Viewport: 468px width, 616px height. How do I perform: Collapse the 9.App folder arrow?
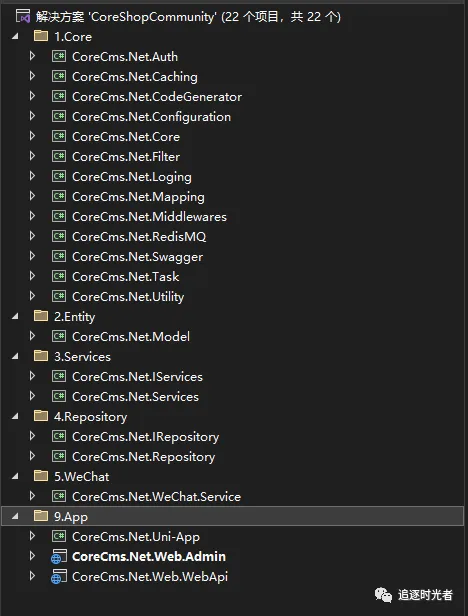15,517
